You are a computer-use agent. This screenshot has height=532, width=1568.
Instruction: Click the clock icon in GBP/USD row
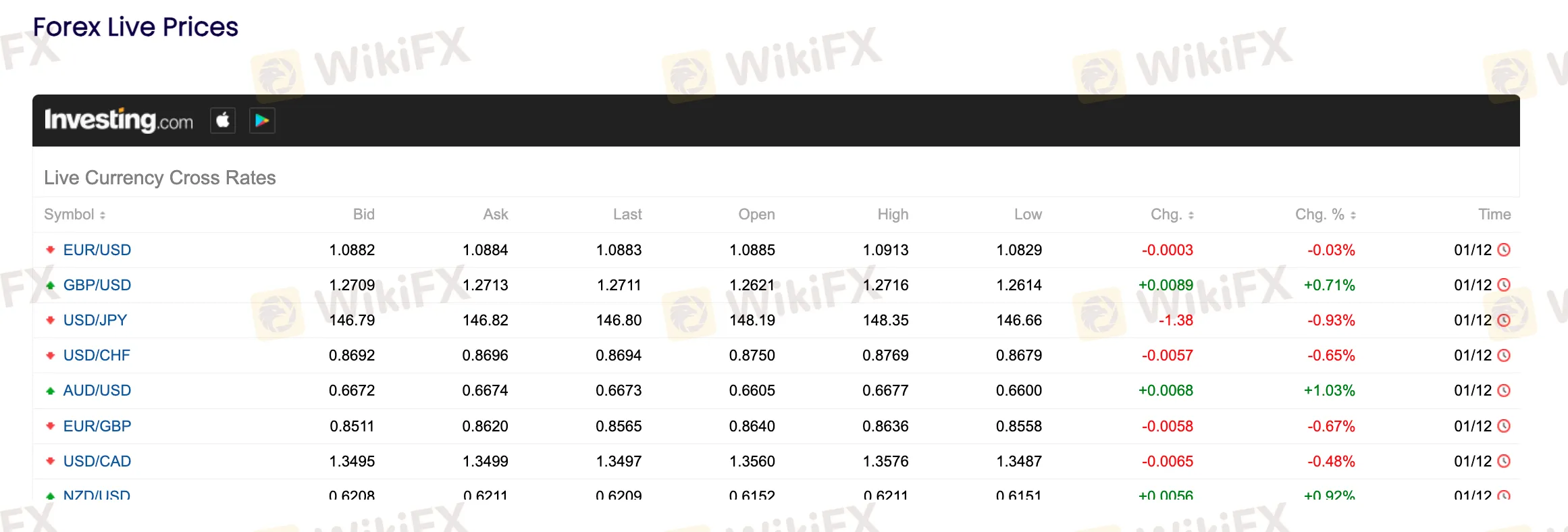(x=1504, y=285)
